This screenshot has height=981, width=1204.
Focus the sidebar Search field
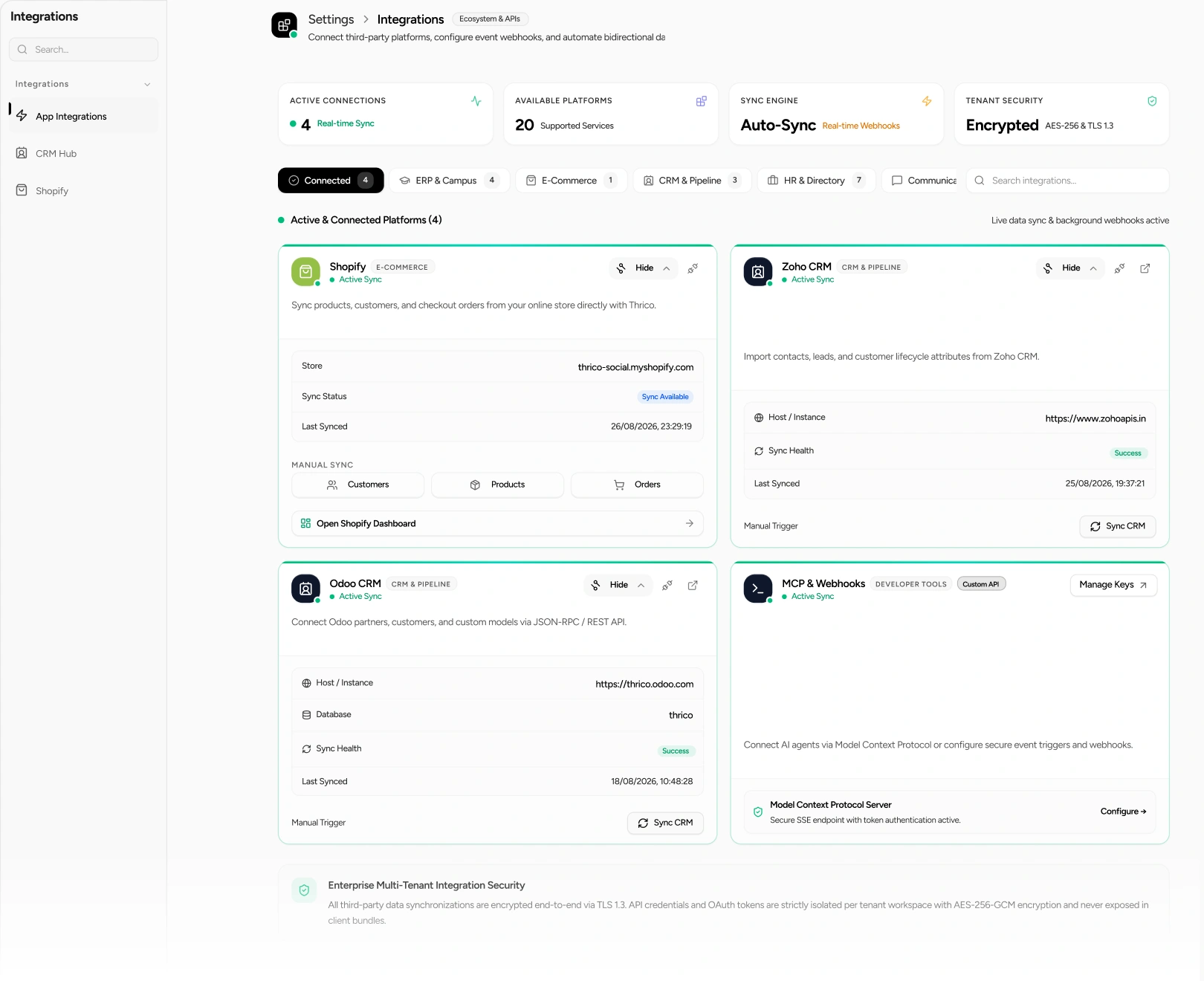click(83, 50)
